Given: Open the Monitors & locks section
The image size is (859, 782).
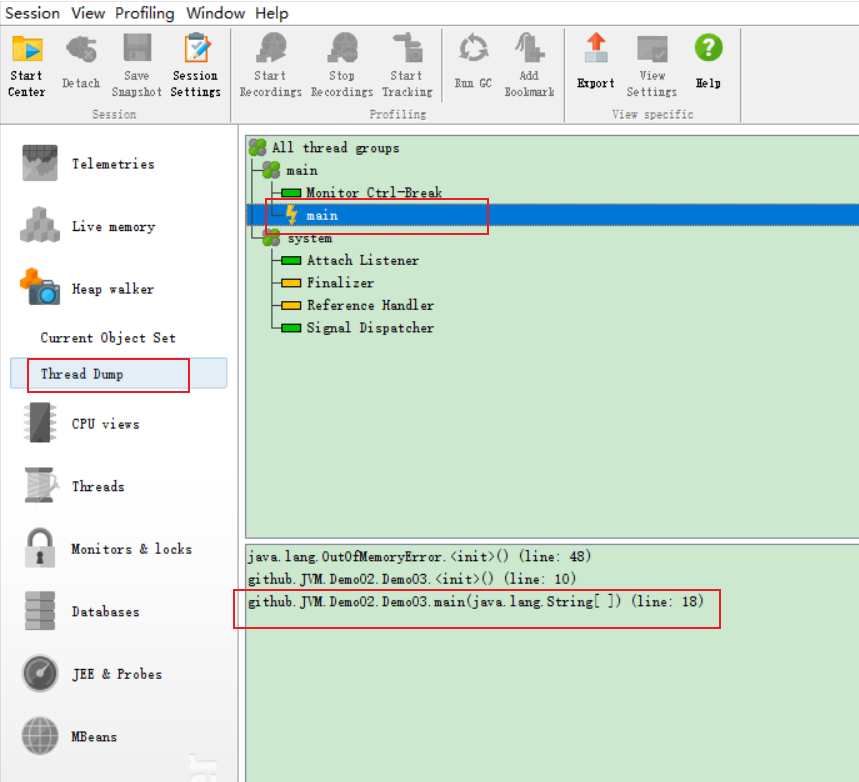Looking at the screenshot, I should [131, 549].
